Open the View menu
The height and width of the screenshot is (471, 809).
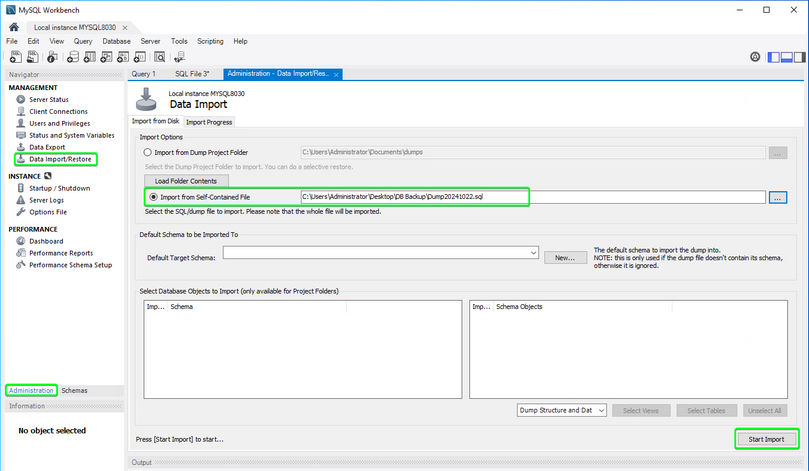[57, 41]
